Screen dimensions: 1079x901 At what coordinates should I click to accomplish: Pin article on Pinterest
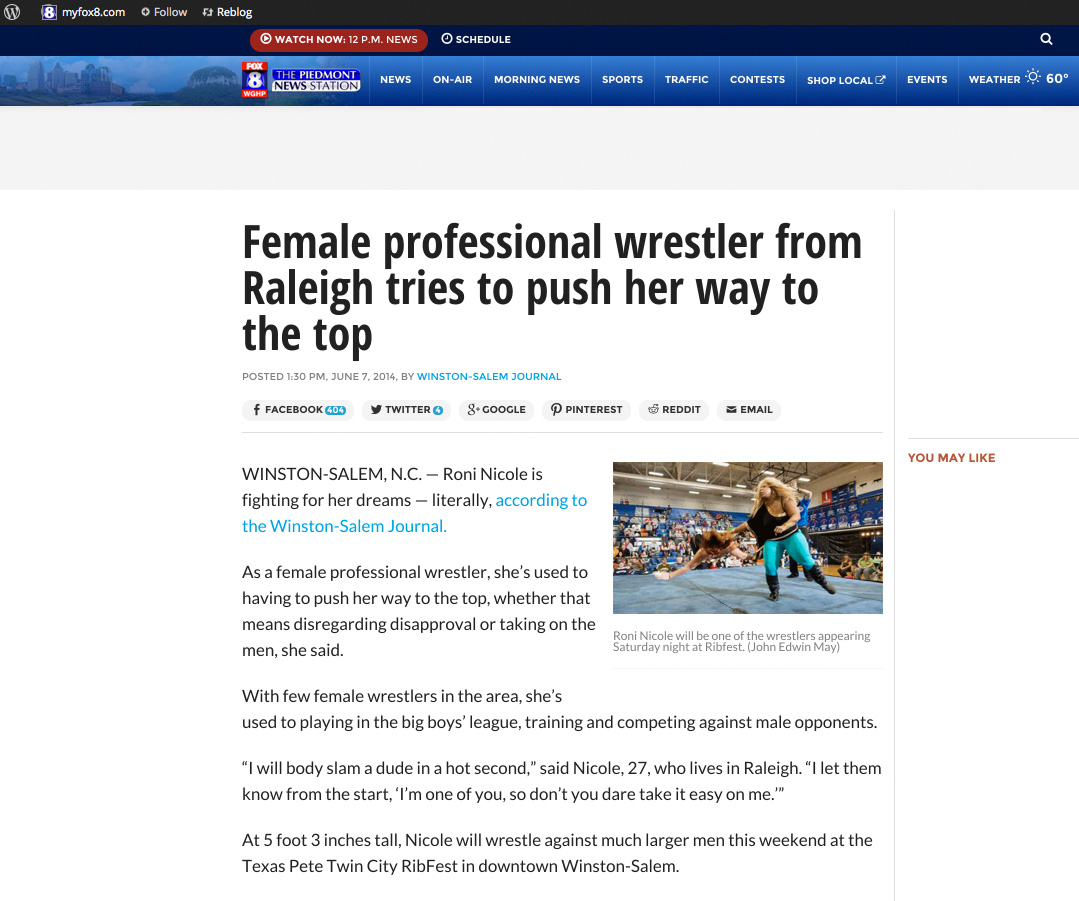click(x=586, y=410)
